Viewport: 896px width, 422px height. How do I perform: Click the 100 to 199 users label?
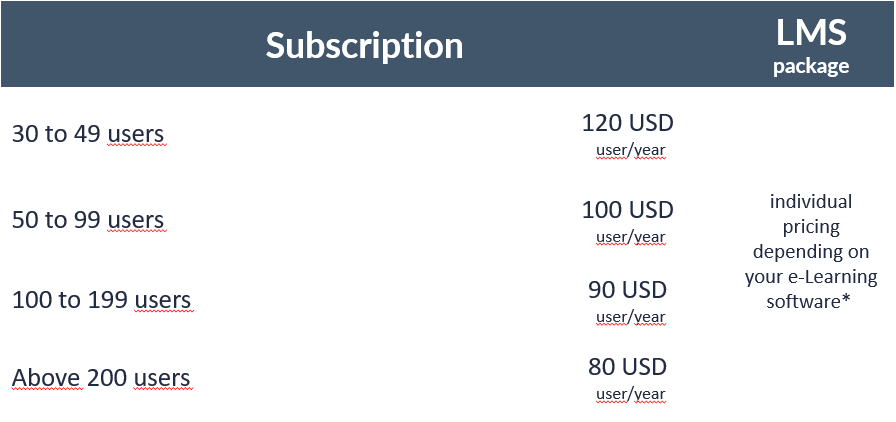tap(101, 300)
